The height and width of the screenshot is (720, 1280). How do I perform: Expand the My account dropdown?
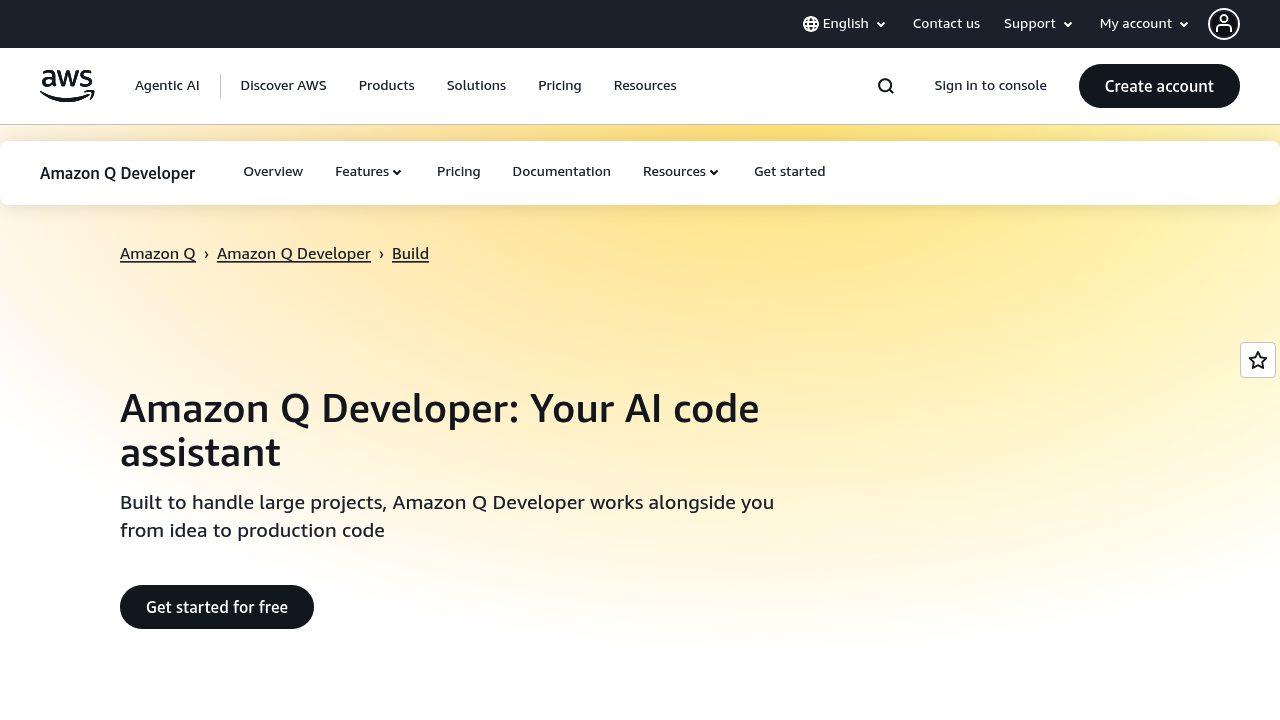coord(1142,23)
